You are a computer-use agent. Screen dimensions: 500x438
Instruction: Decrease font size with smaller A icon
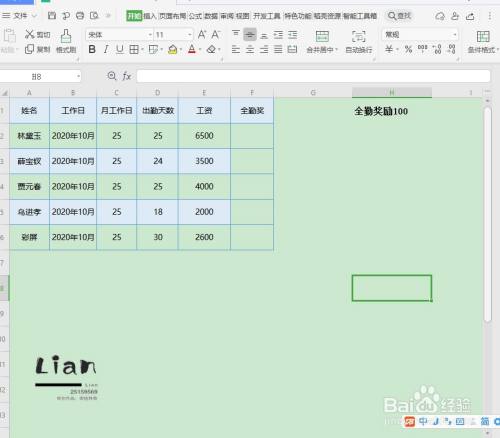tap(216, 34)
